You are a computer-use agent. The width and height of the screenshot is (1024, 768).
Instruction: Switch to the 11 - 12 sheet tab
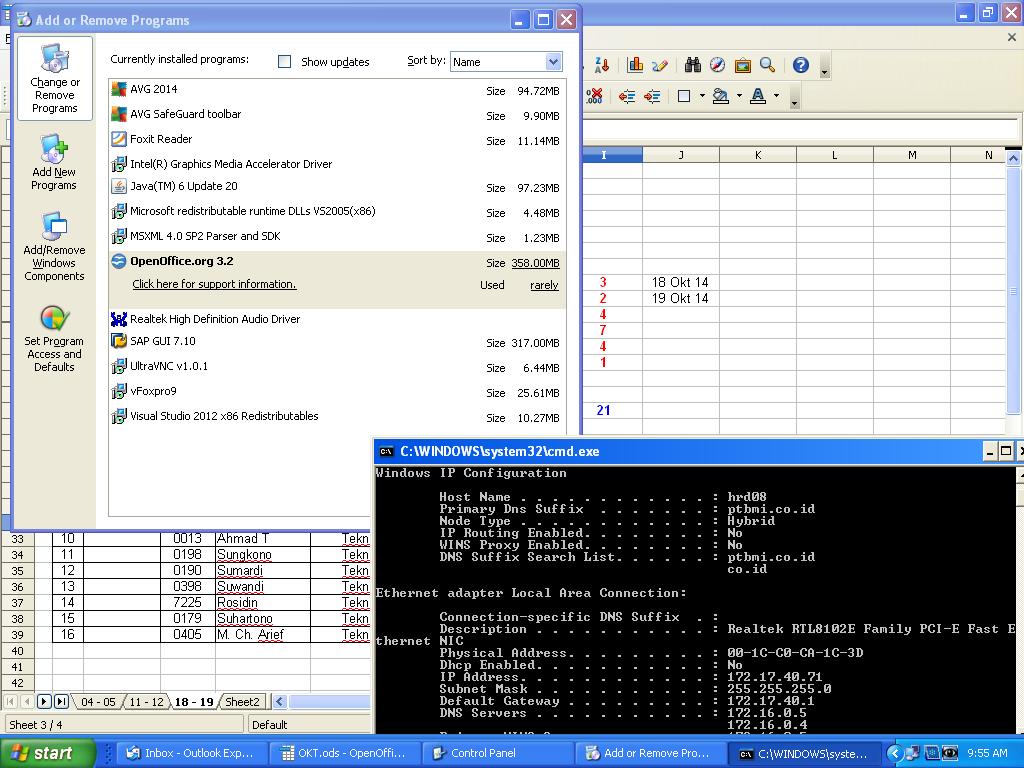(x=146, y=702)
